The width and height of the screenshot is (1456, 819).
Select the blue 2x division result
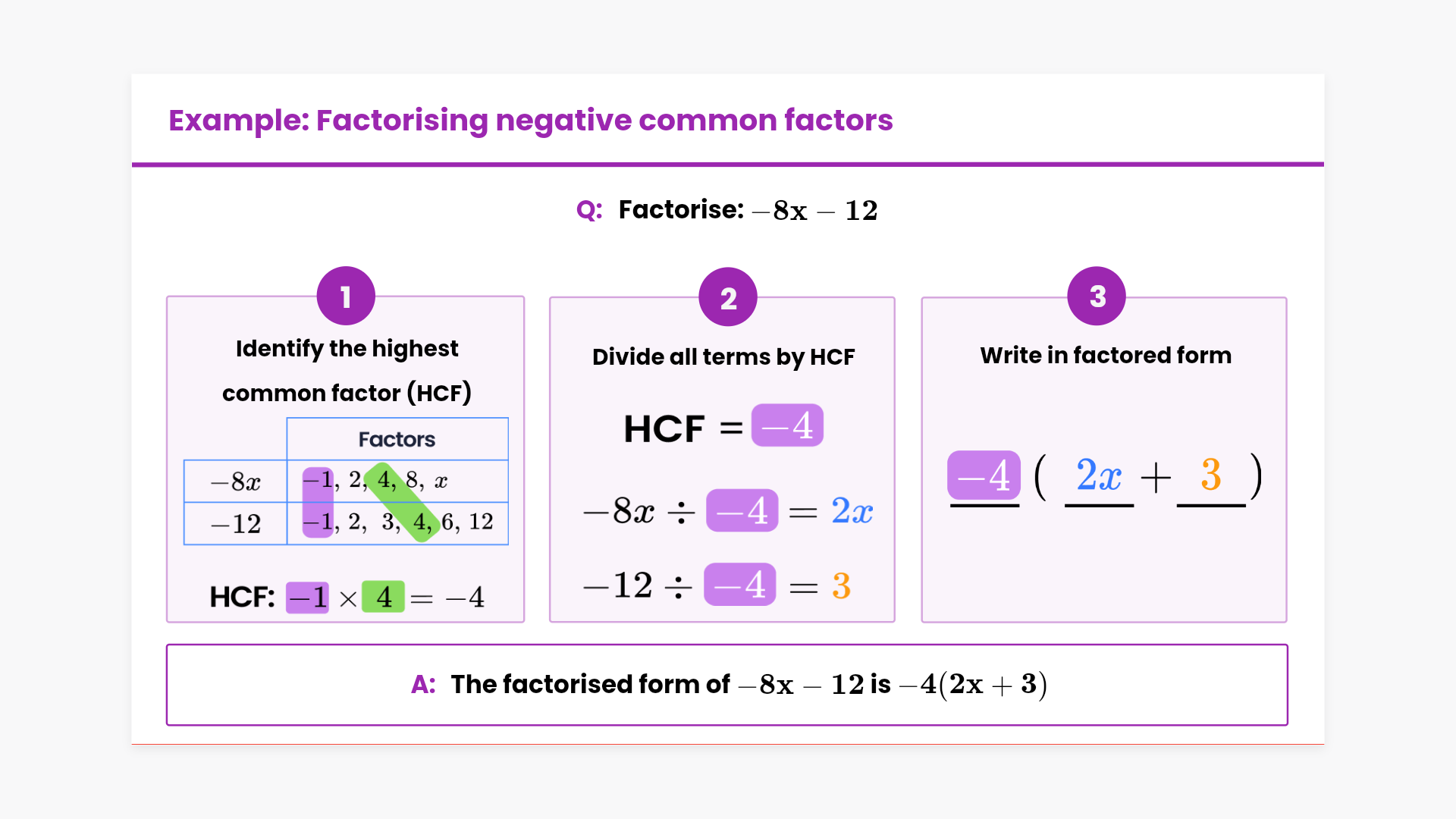(852, 511)
